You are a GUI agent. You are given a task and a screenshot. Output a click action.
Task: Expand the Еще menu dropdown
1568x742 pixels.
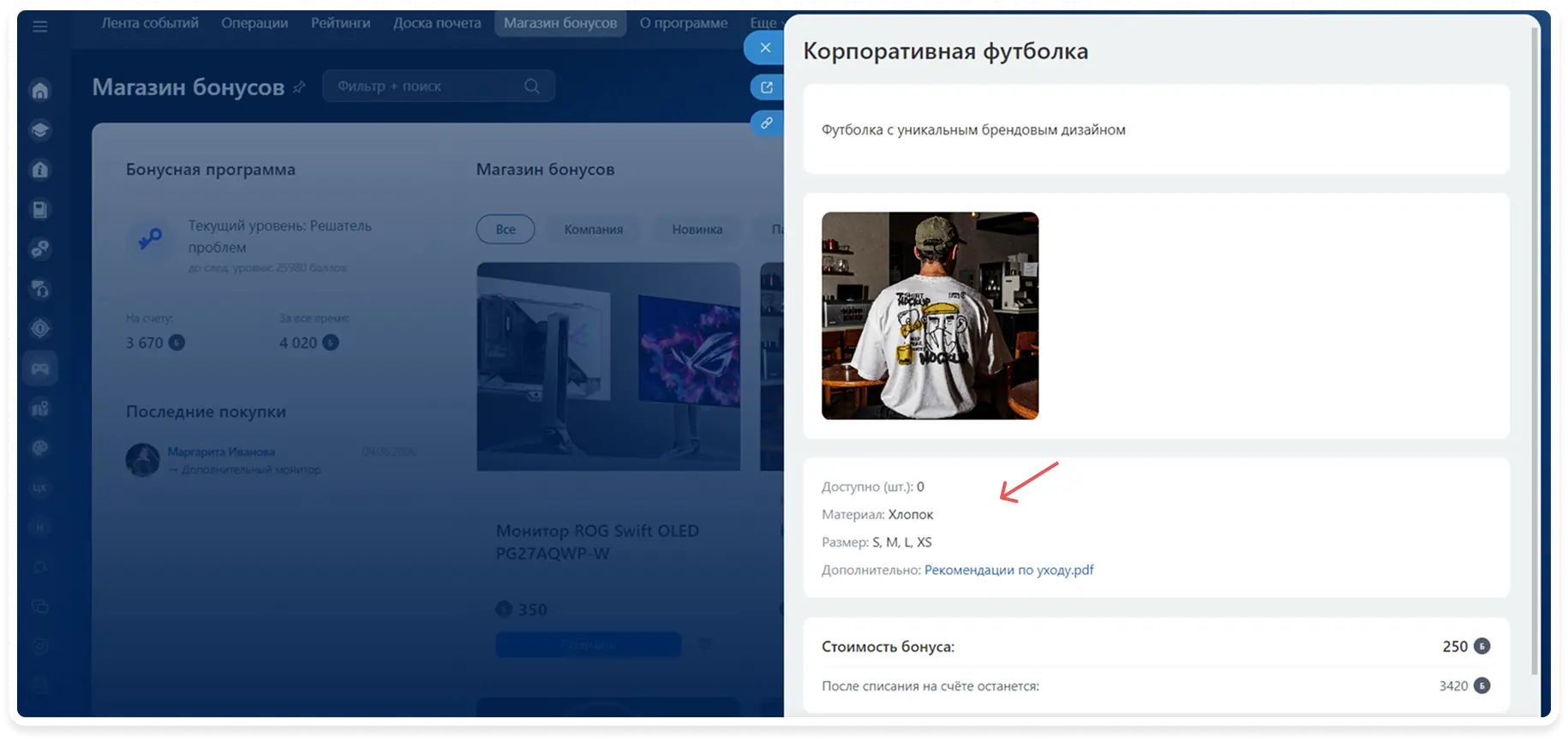coord(765,23)
